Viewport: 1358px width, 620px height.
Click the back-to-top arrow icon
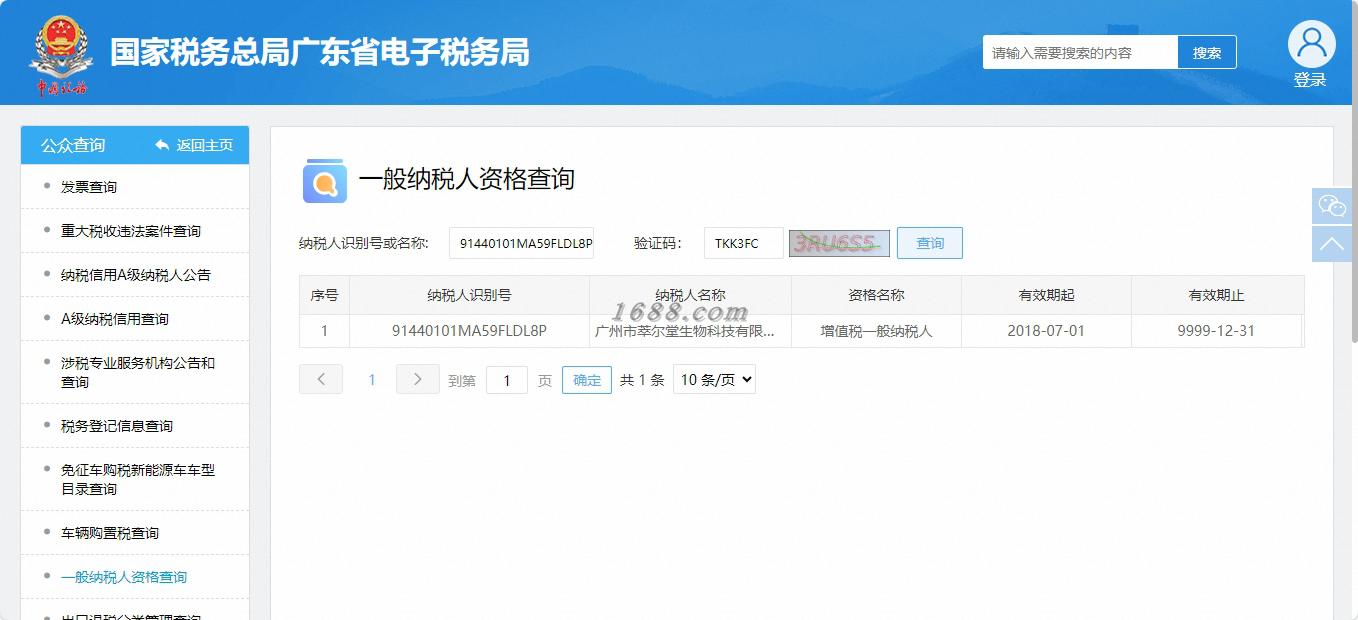click(x=1332, y=244)
